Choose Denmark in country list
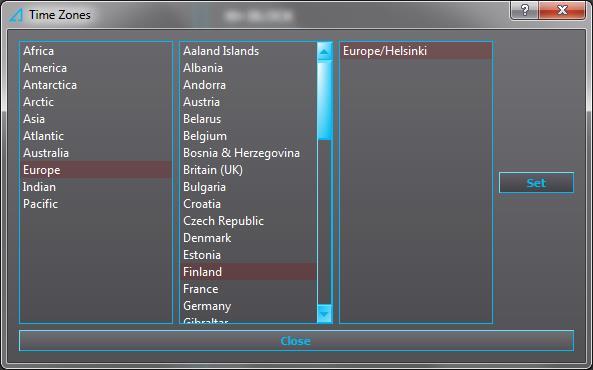 (248, 238)
